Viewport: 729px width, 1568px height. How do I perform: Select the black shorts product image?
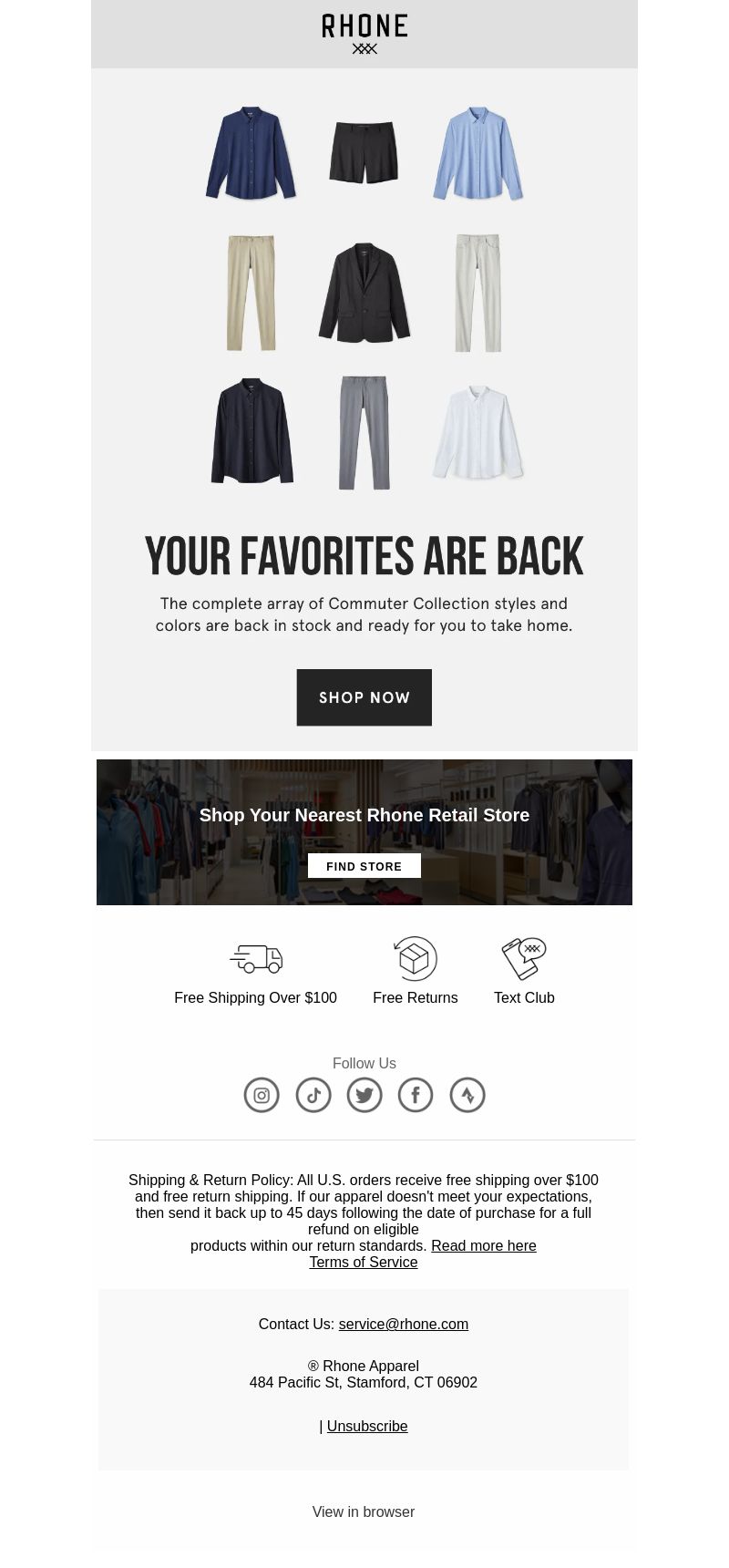pyautogui.click(x=364, y=152)
